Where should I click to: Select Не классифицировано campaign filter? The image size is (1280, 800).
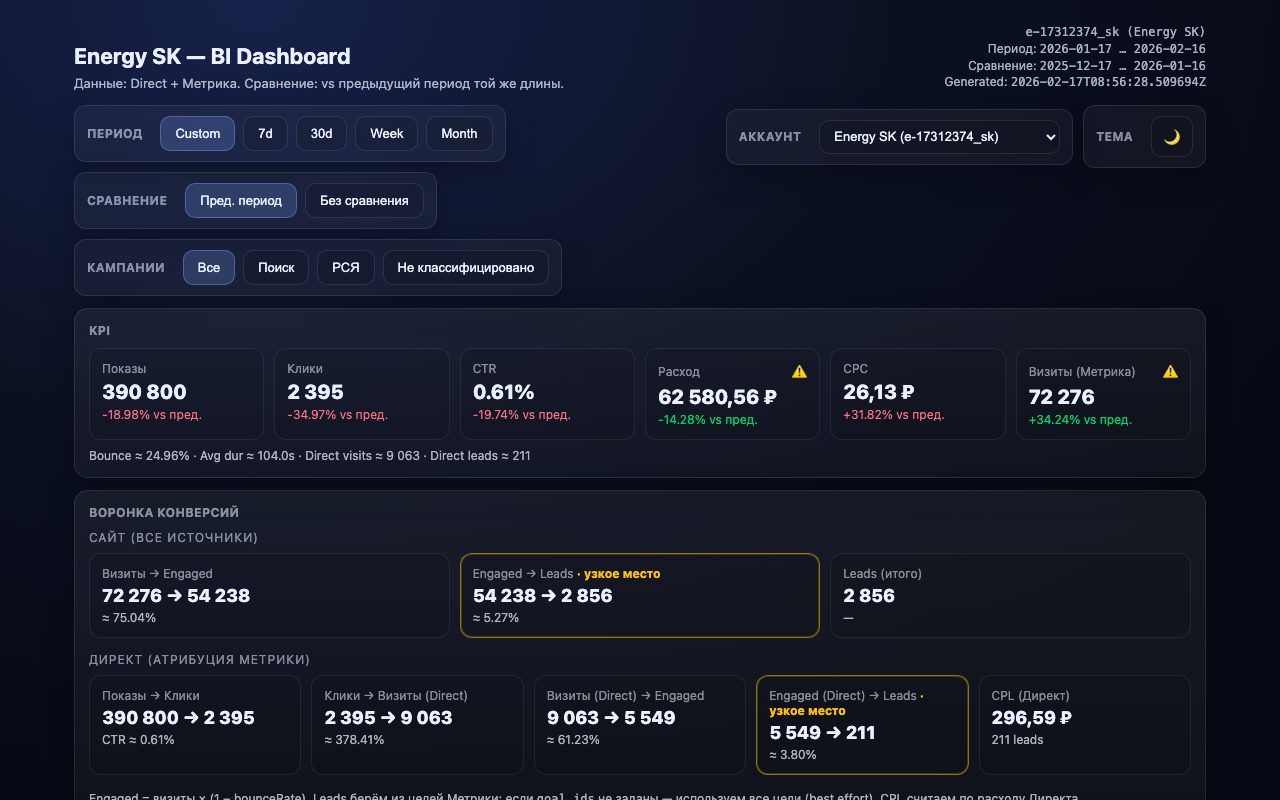[x=466, y=267]
